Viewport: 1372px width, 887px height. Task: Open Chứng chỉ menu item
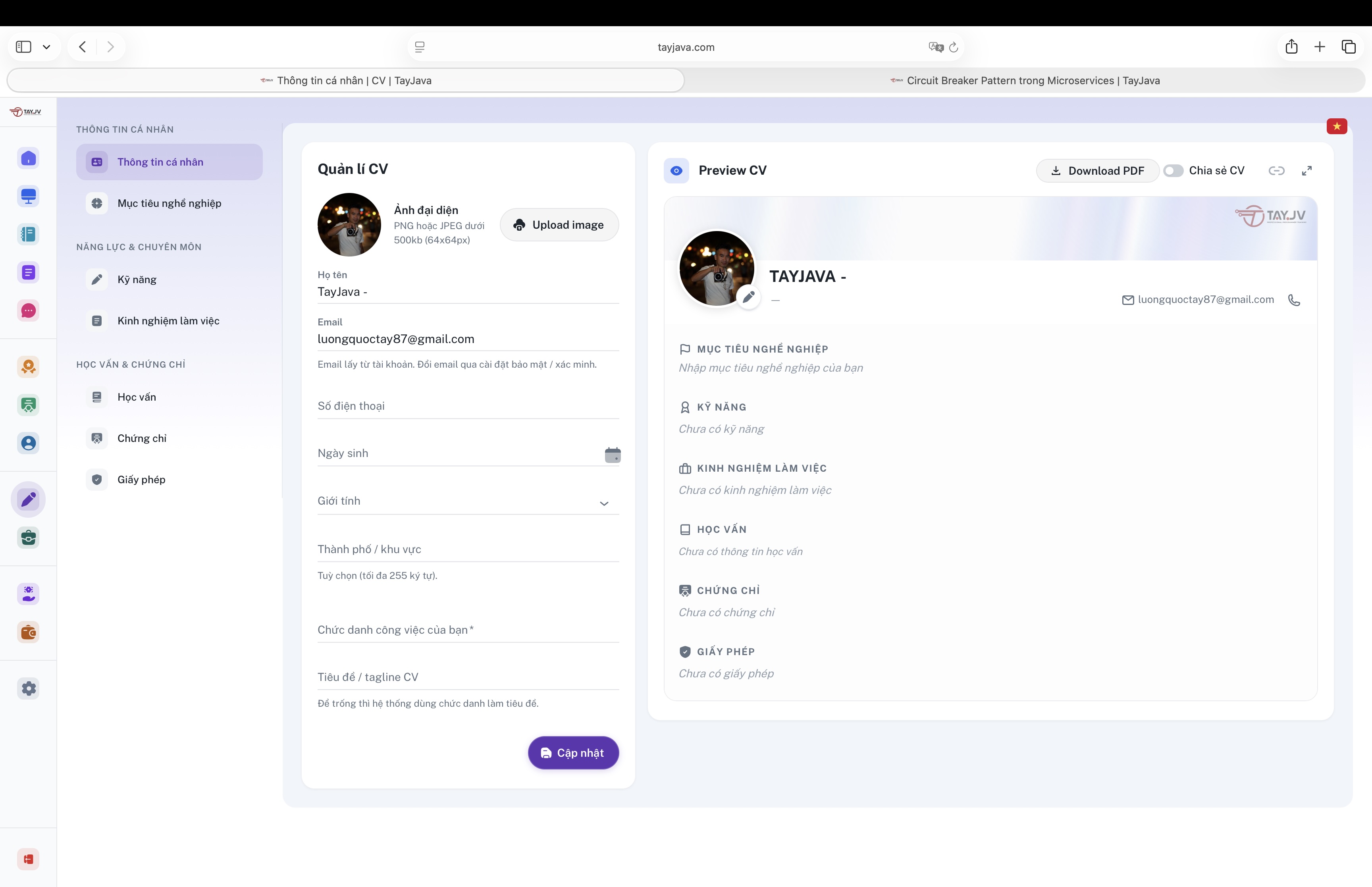(169, 438)
